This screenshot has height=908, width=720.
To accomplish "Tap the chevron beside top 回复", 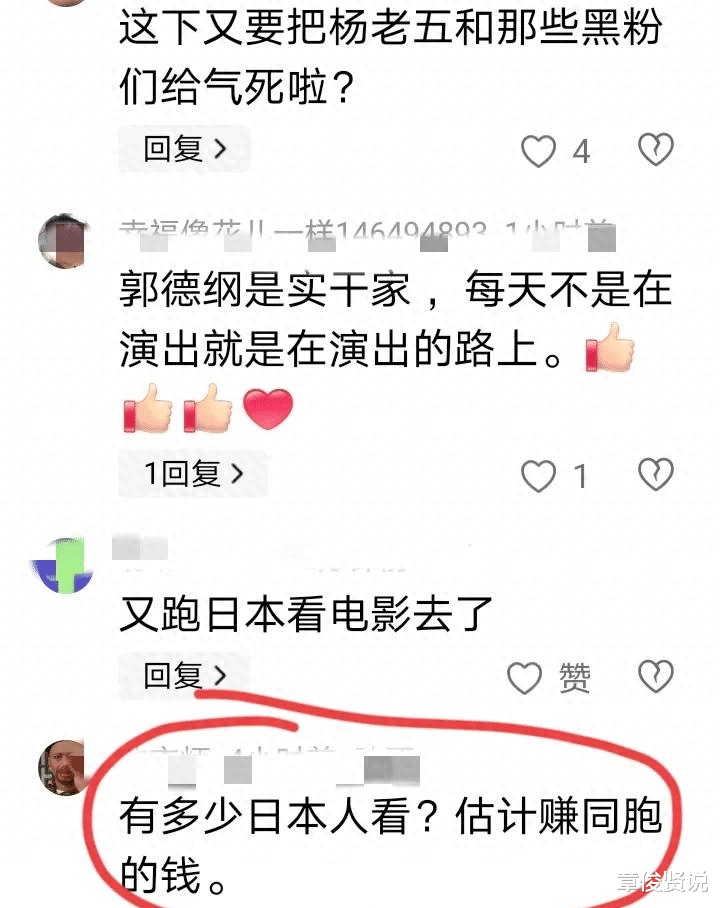I will 220,149.
